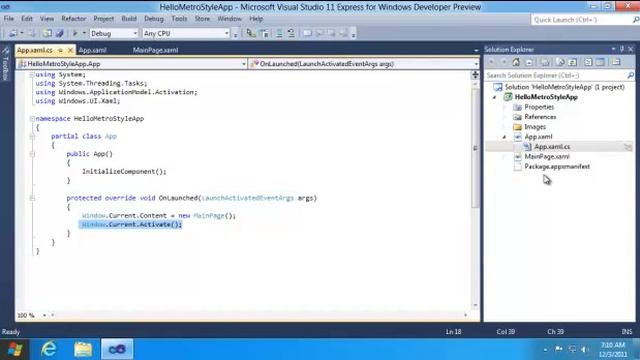Viewport: 640px width, 360px height.
Task: Click the last Solution Explorer toolbar icon
Action: pyautogui.click(x=616, y=62)
